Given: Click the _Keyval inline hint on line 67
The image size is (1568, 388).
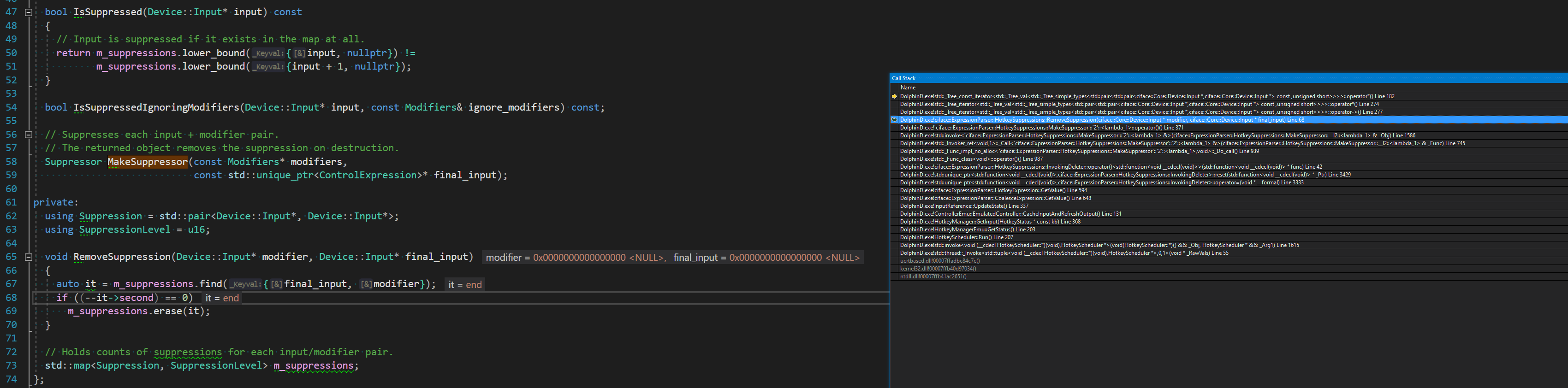Looking at the screenshot, I should [x=245, y=284].
